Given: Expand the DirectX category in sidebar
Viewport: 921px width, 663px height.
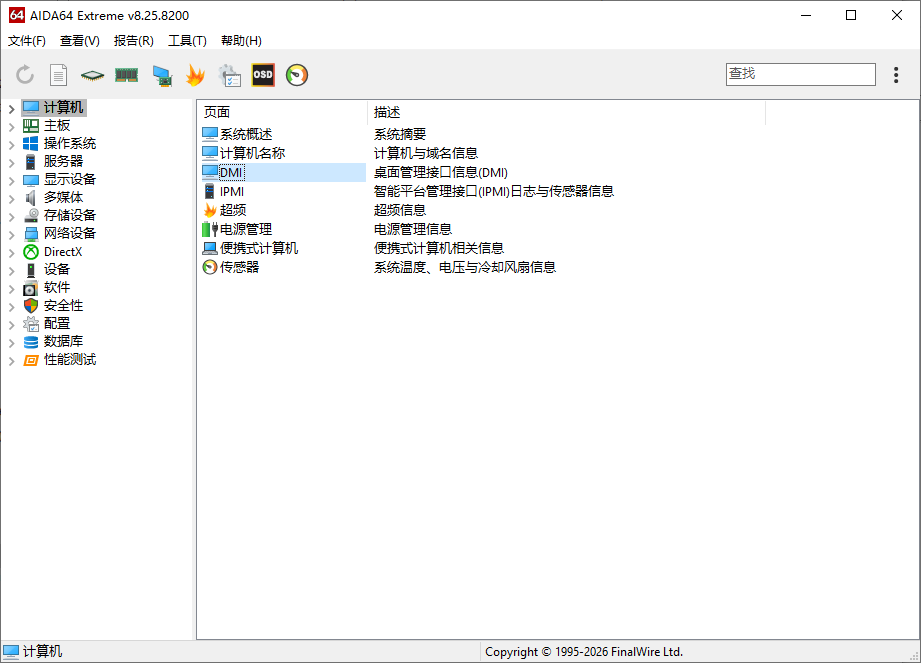Looking at the screenshot, I should (x=8, y=251).
